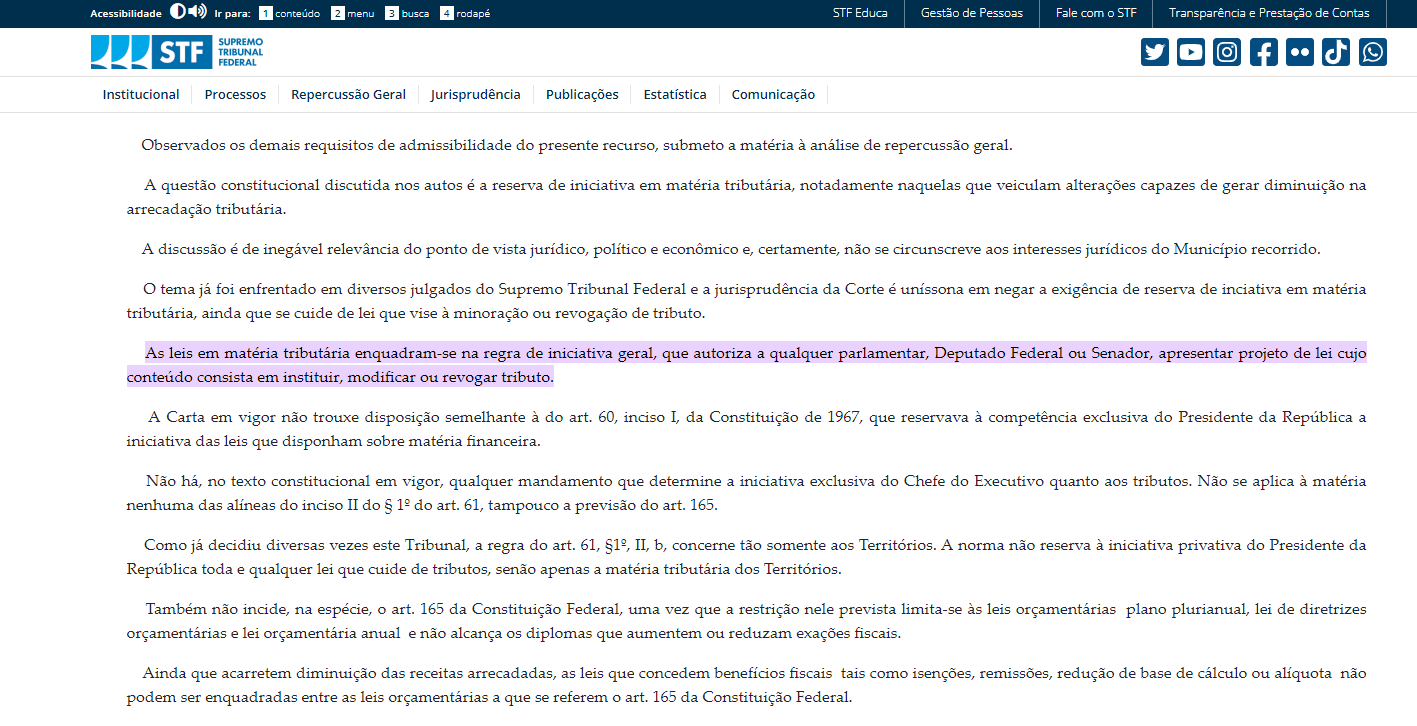Expand the Institucional menu
Viewport: 1417px width, 726px height.
click(x=141, y=95)
